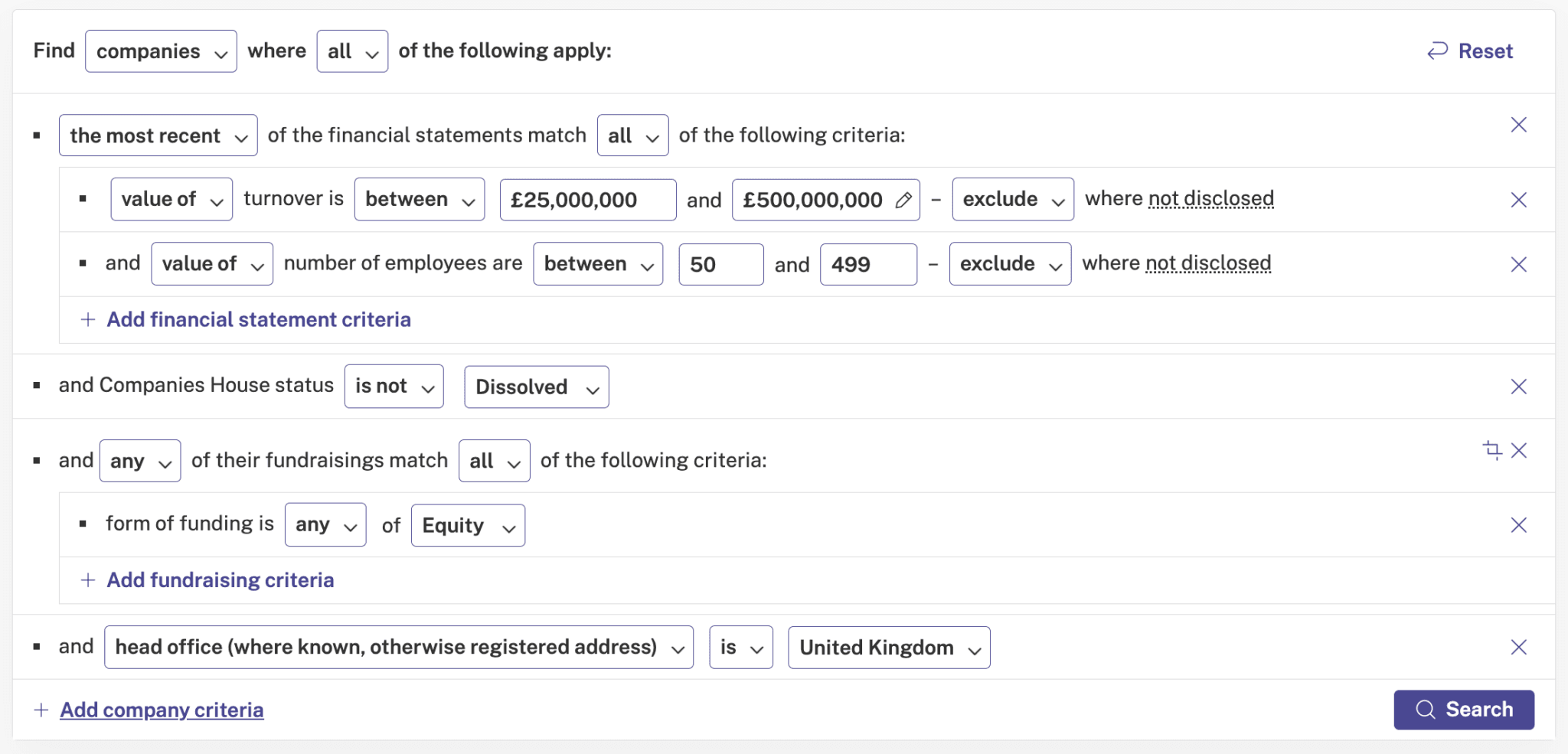This screenshot has width=1568, height=754.
Task: Open the 'Equity' funding type dropdown
Action: pos(468,525)
